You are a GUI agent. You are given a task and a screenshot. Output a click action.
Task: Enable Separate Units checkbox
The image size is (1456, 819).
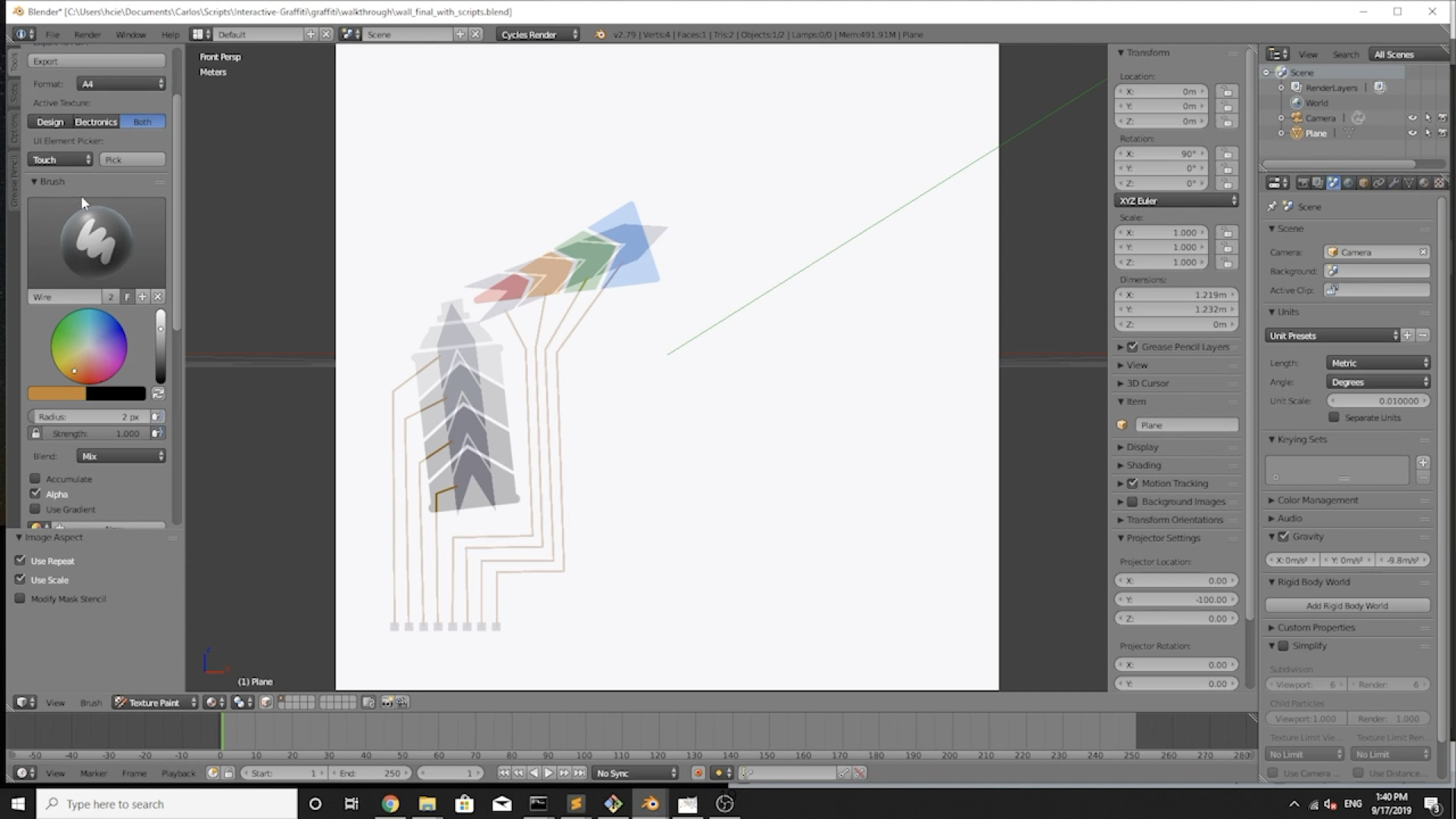pos(1334,417)
